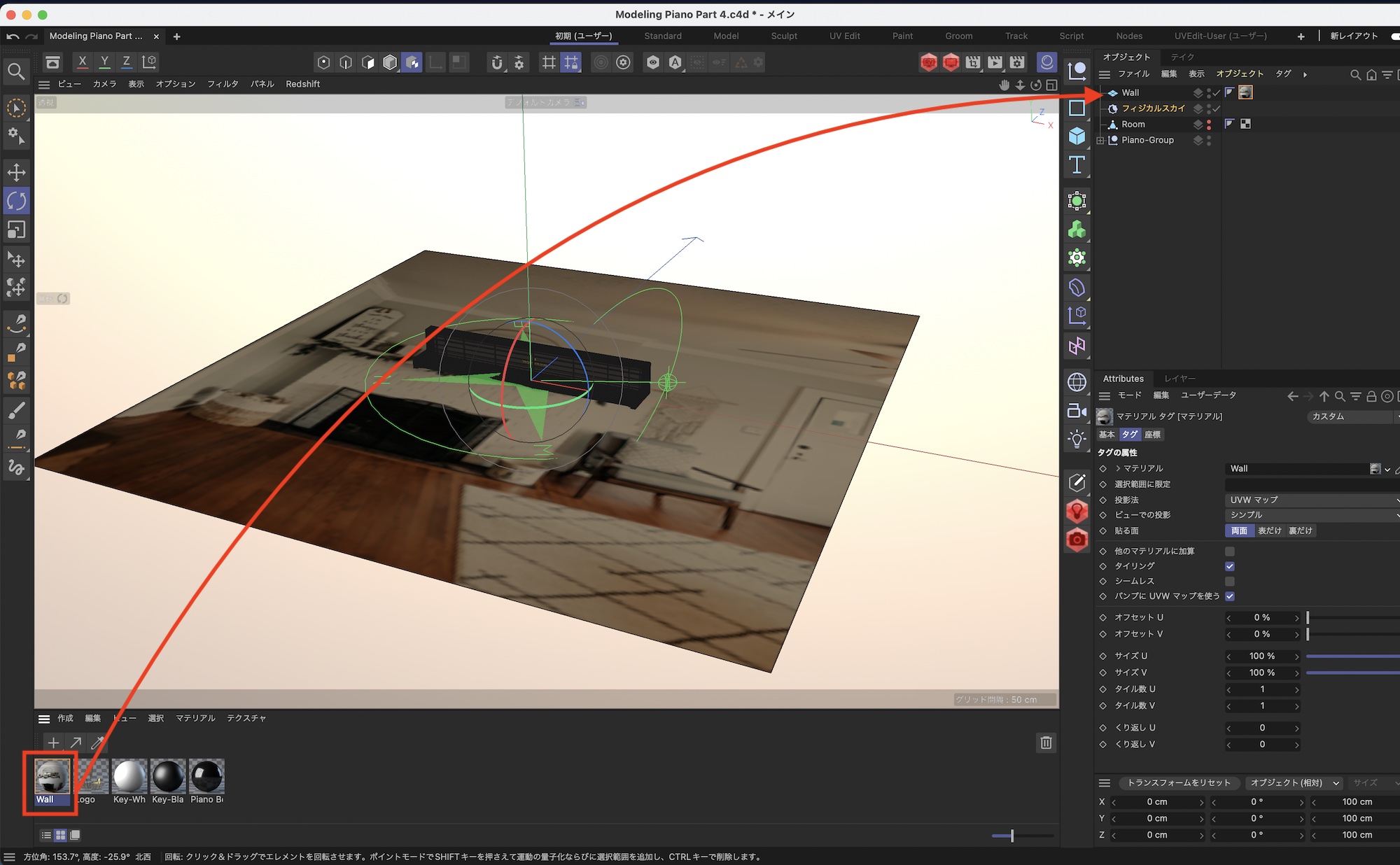Select the Move tool in left toolbar
Screen dimensions: 1400x865
(x=16, y=172)
